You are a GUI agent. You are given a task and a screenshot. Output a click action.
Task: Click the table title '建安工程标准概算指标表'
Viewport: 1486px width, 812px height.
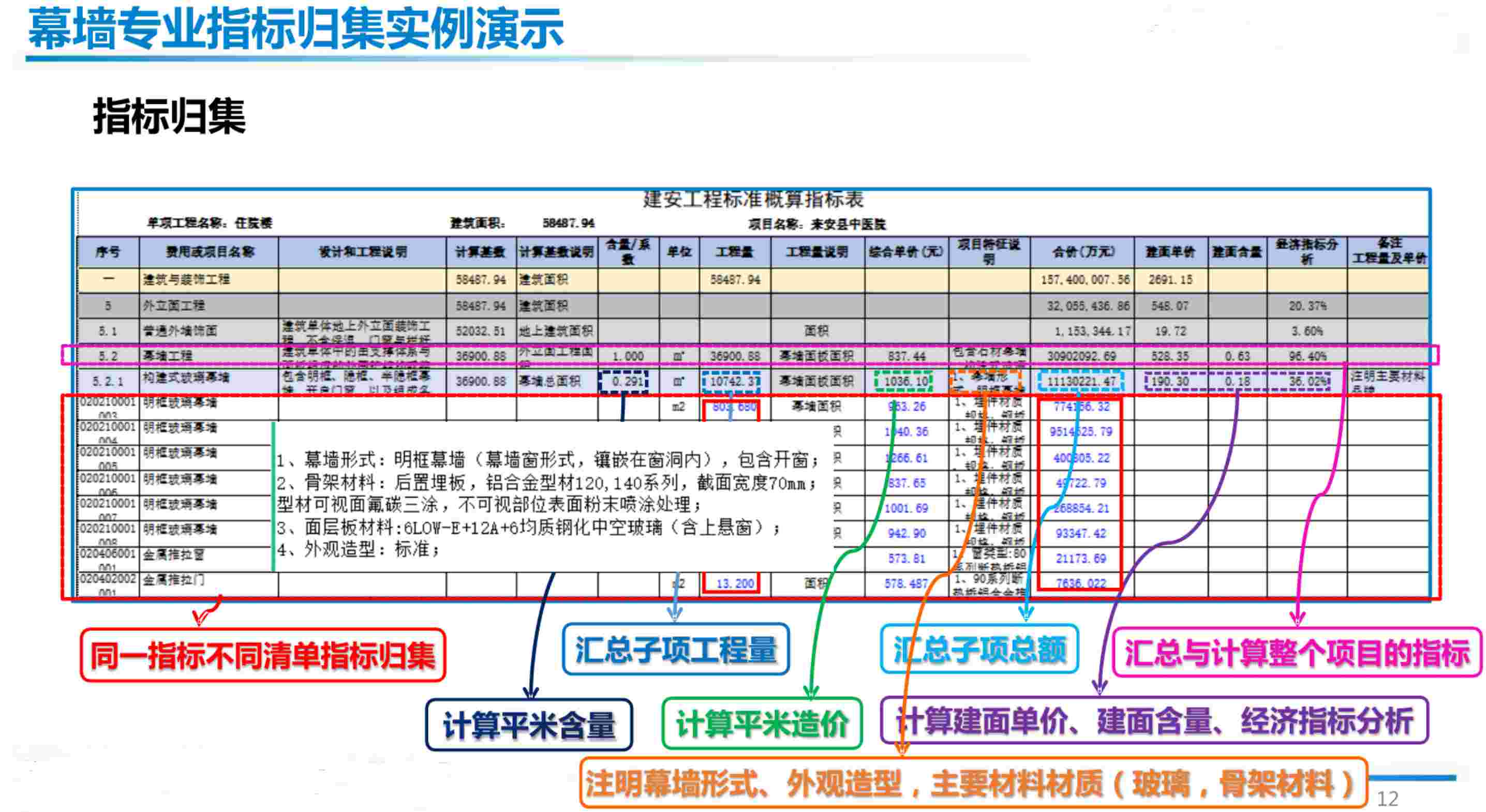coord(753,200)
